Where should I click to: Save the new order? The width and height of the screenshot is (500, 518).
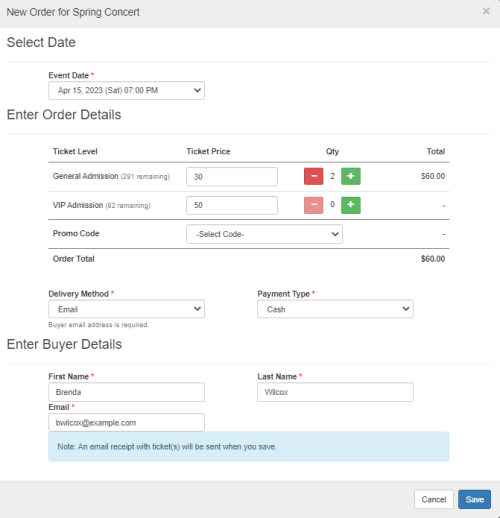[474, 499]
